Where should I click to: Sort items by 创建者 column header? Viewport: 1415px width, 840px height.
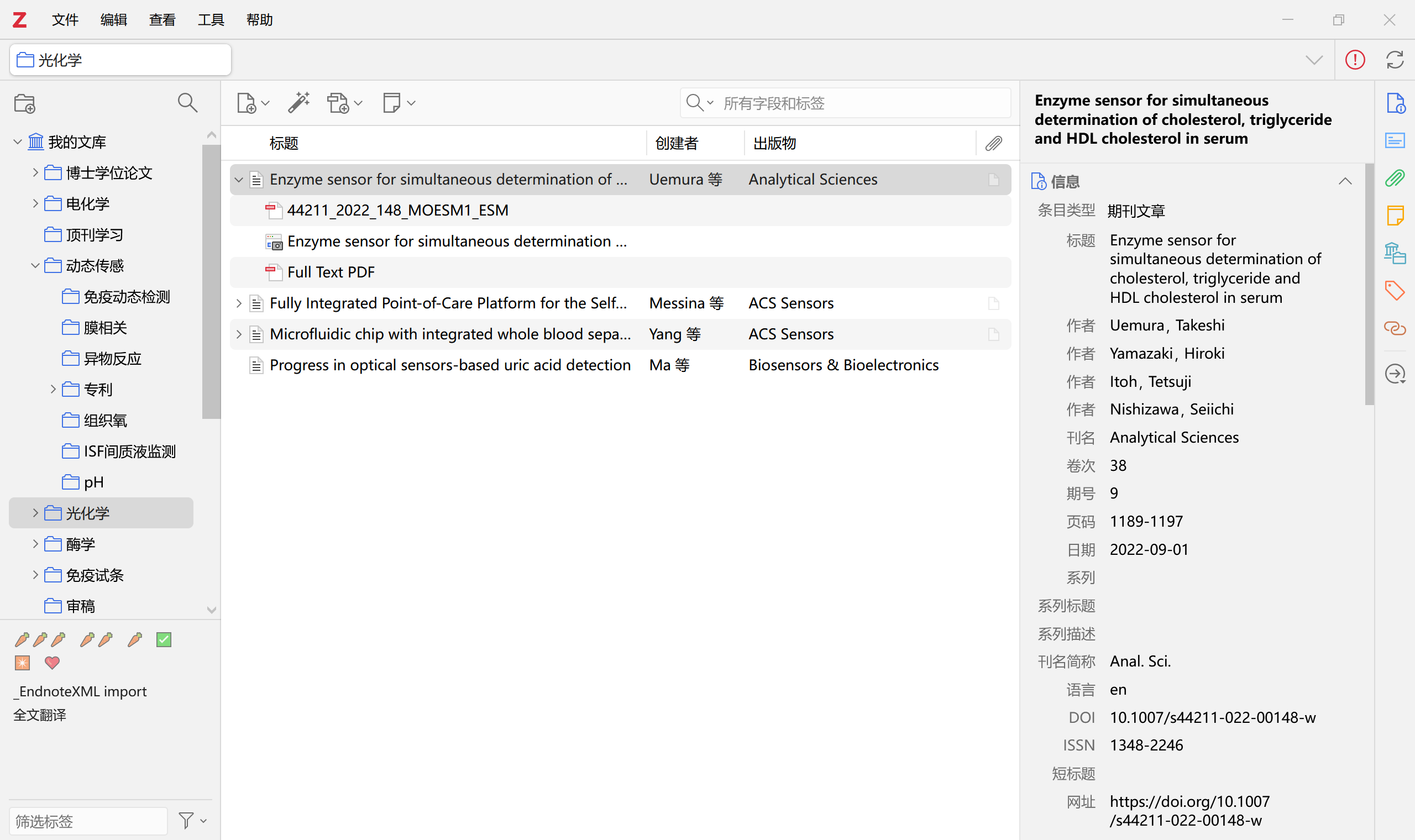tap(677, 143)
